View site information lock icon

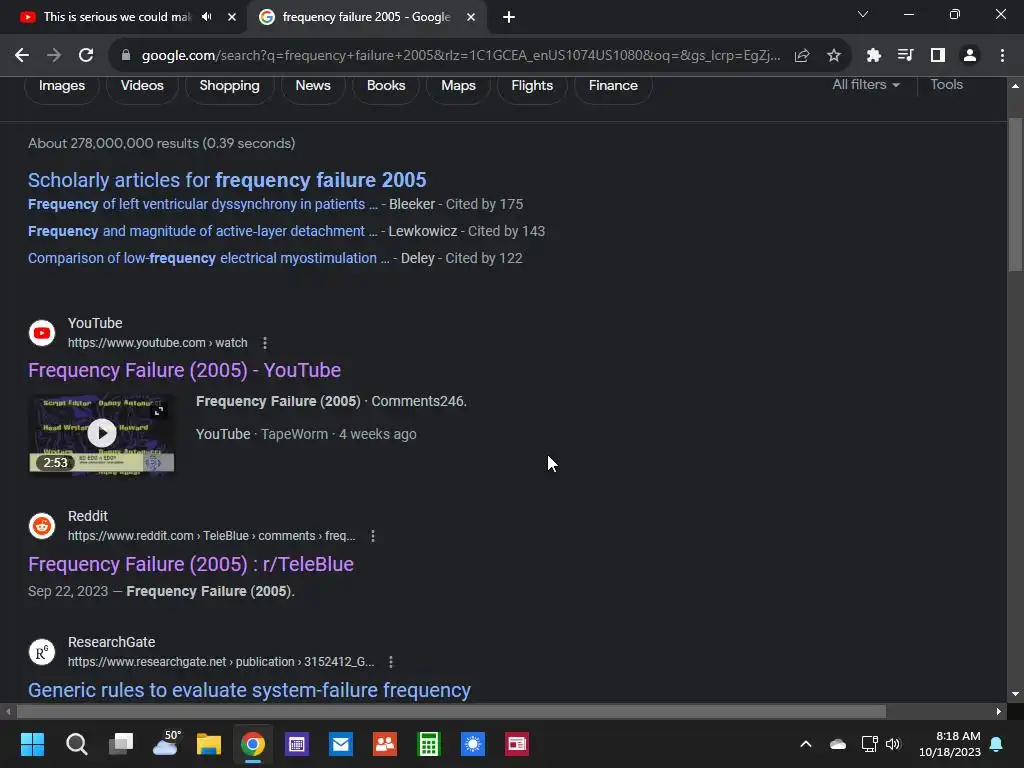click(x=126, y=56)
